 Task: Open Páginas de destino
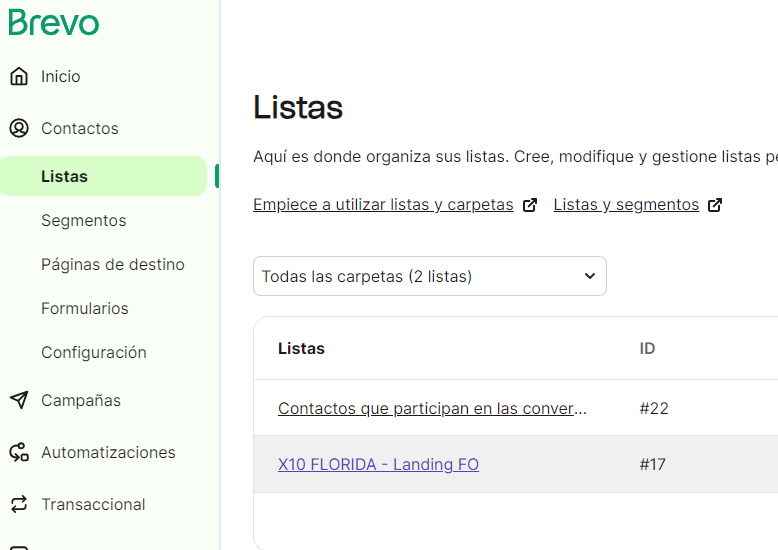(x=113, y=265)
